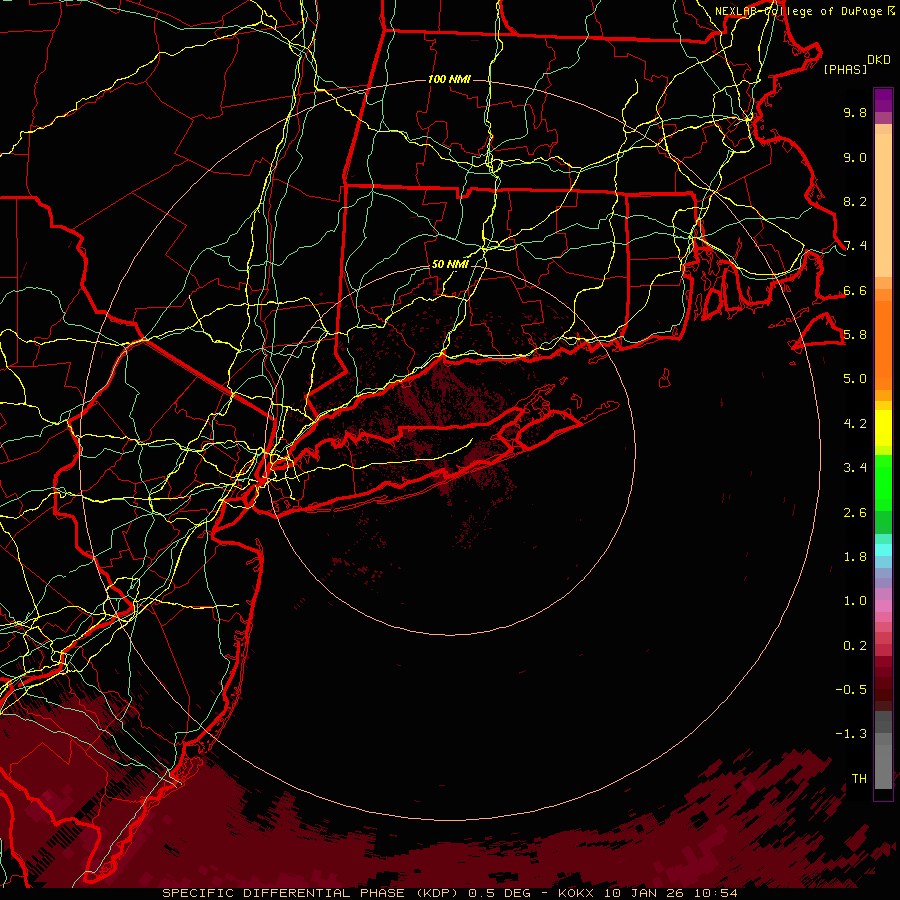Click the -1.3 scale value
This screenshot has width=900, height=900.
click(851, 734)
